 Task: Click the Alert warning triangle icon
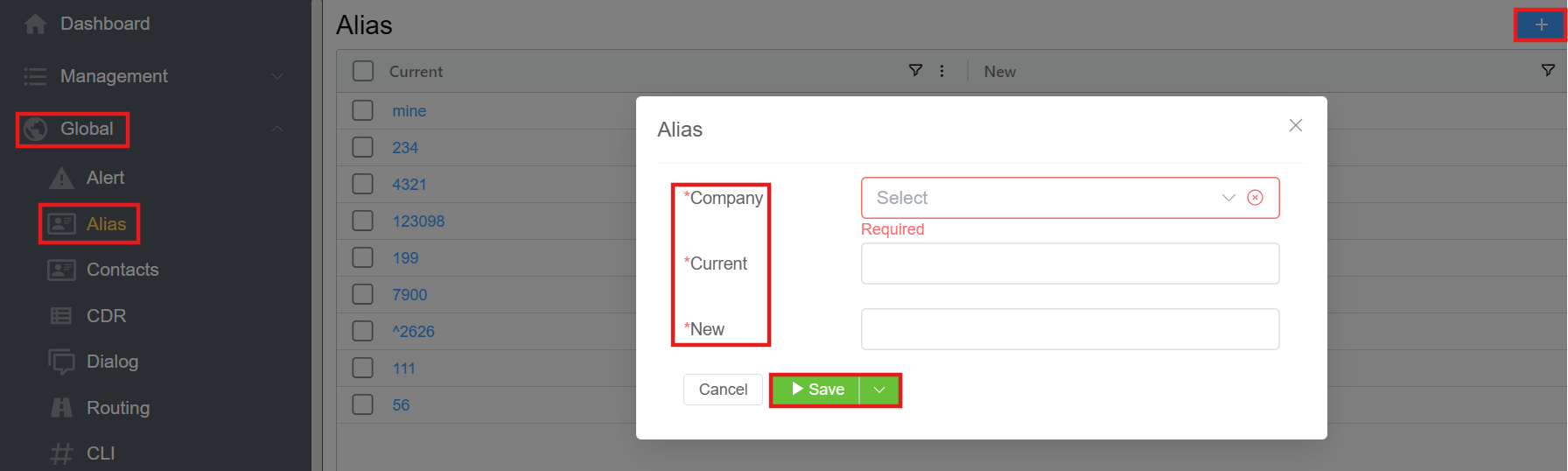click(x=61, y=178)
